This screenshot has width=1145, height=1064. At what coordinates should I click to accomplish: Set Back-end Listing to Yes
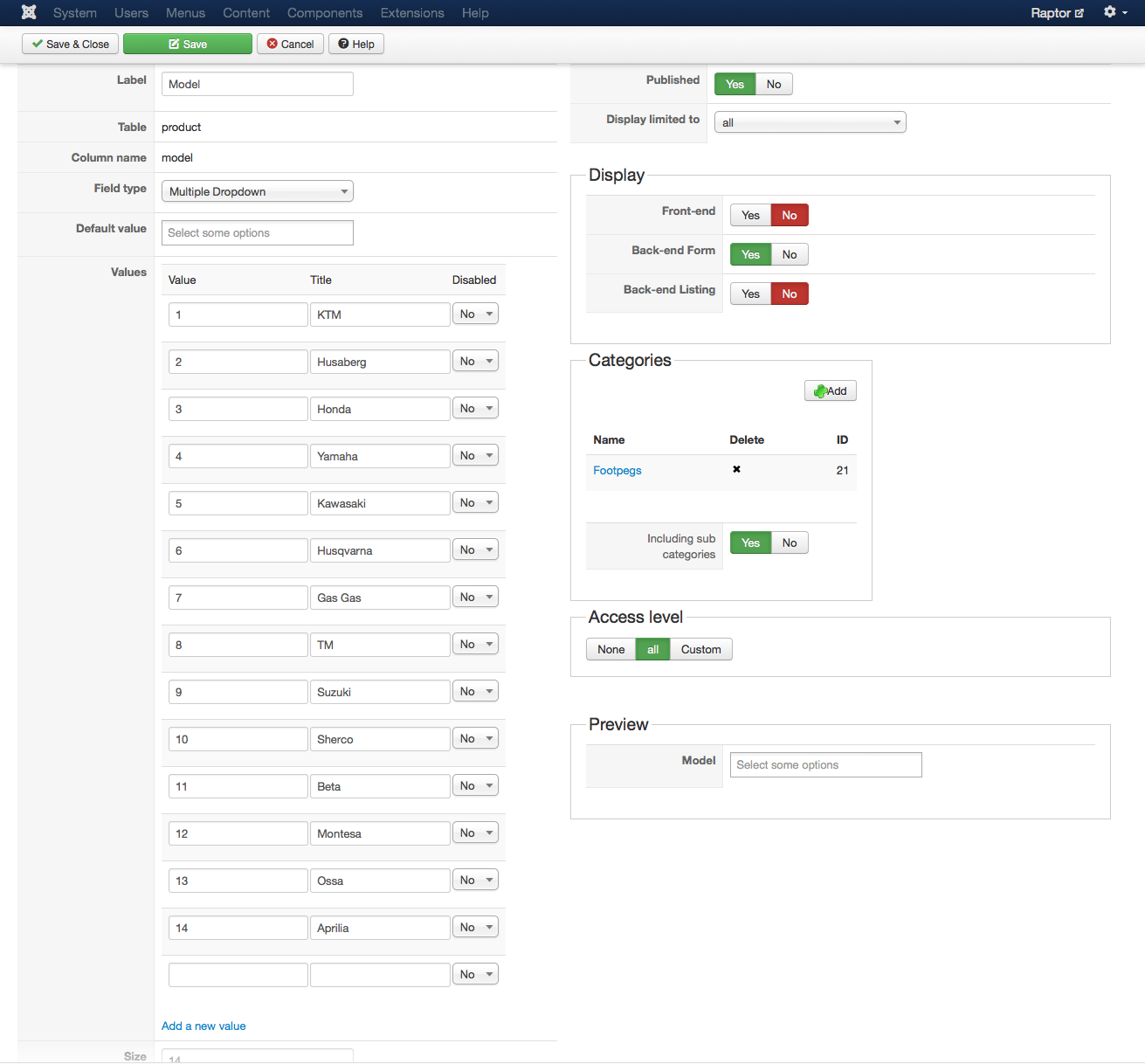pos(750,294)
